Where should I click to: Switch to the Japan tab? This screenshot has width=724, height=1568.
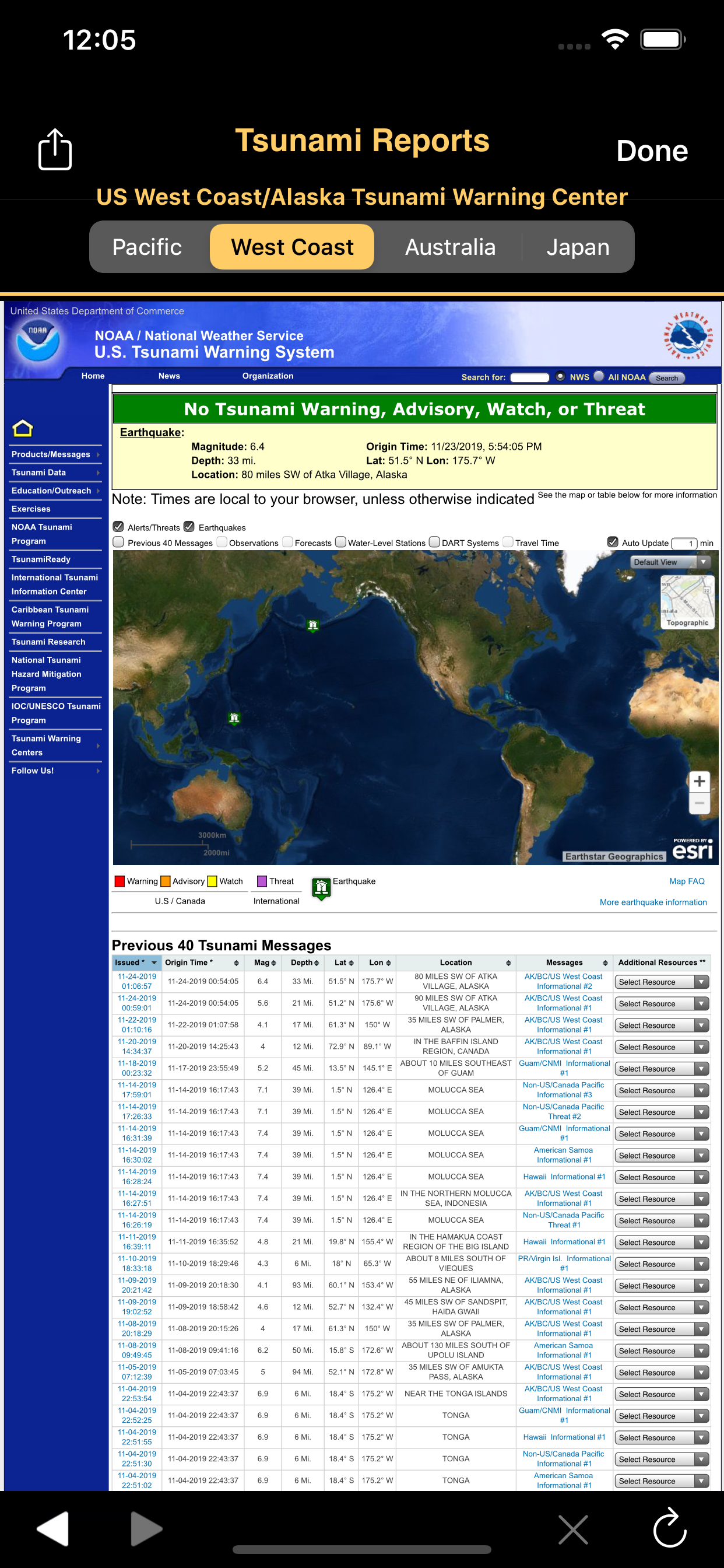(577, 247)
